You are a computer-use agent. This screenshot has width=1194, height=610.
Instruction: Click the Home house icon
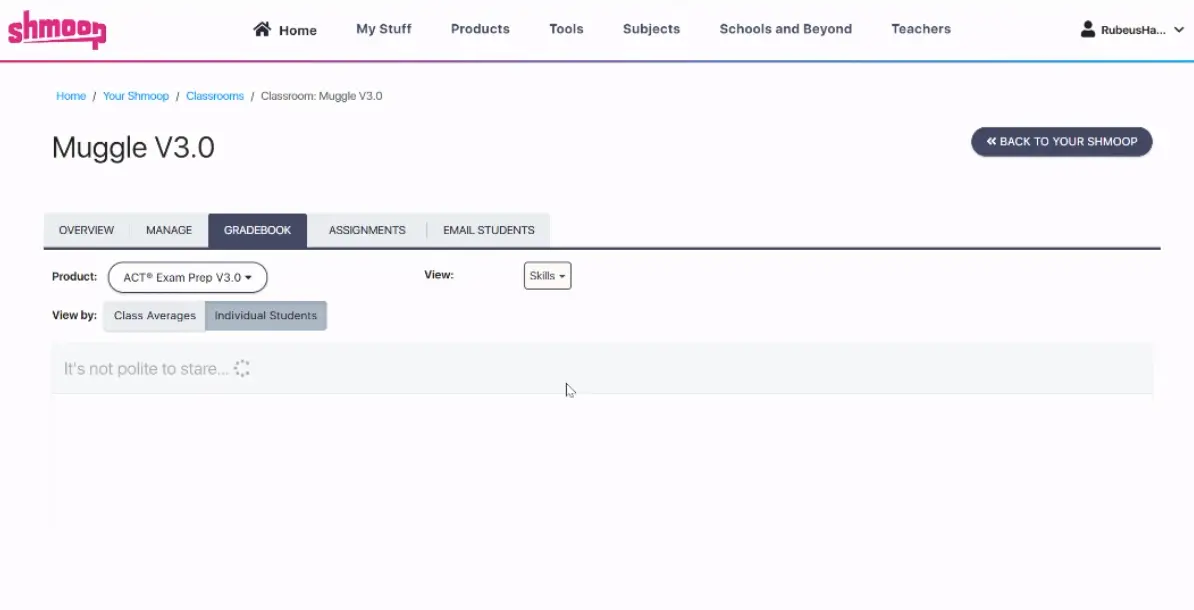tap(262, 29)
